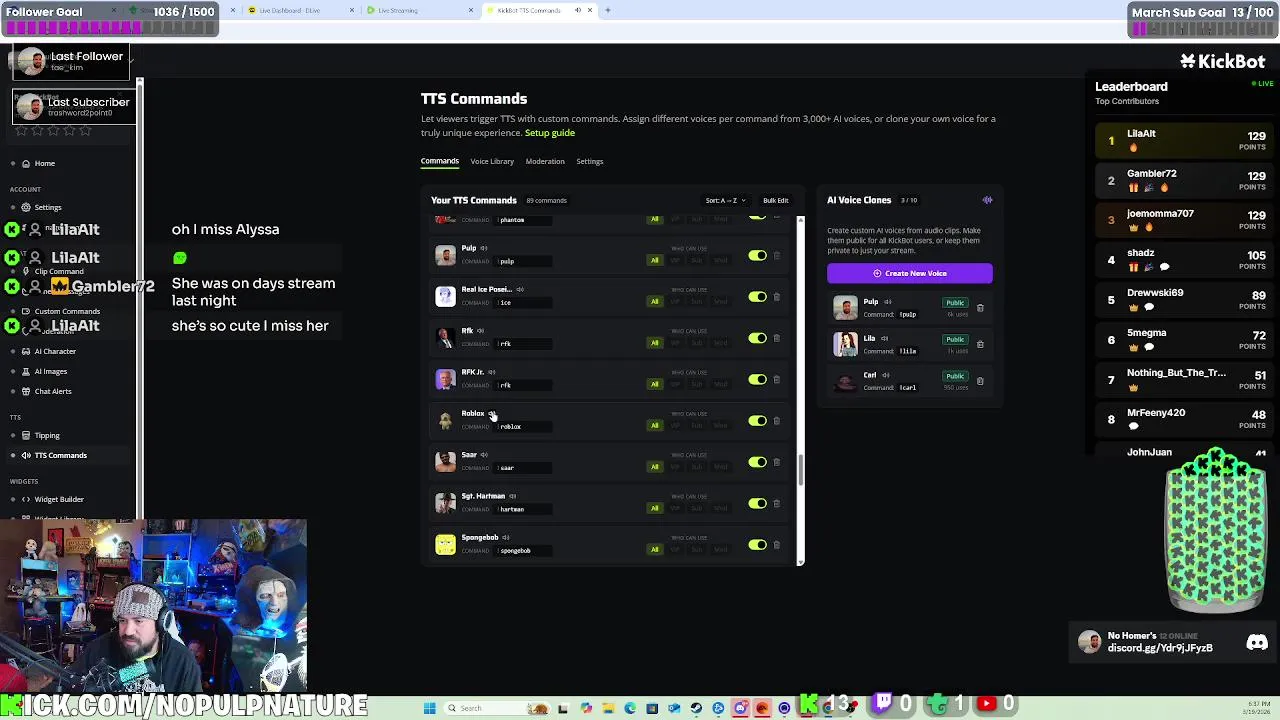Open AI Character in the sidebar

(55, 351)
